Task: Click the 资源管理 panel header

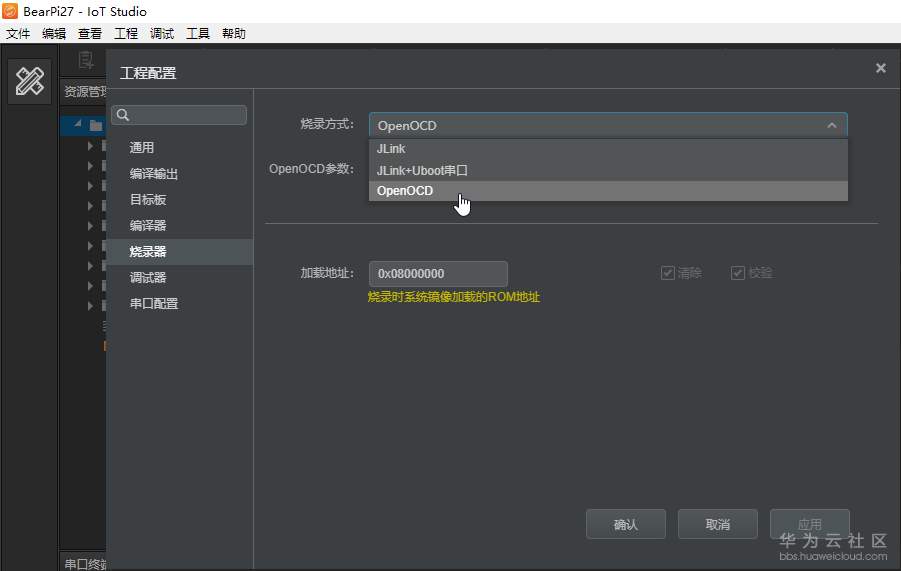Action: click(84, 91)
